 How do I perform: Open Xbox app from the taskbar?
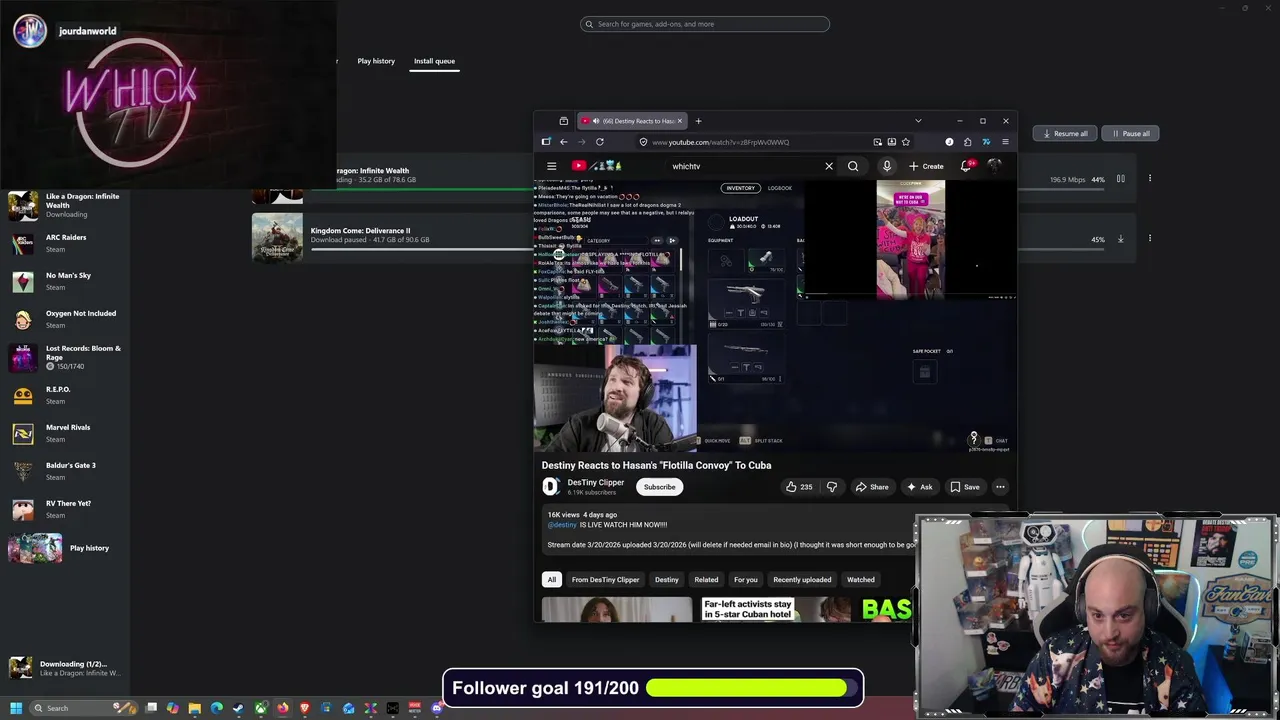(x=260, y=708)
